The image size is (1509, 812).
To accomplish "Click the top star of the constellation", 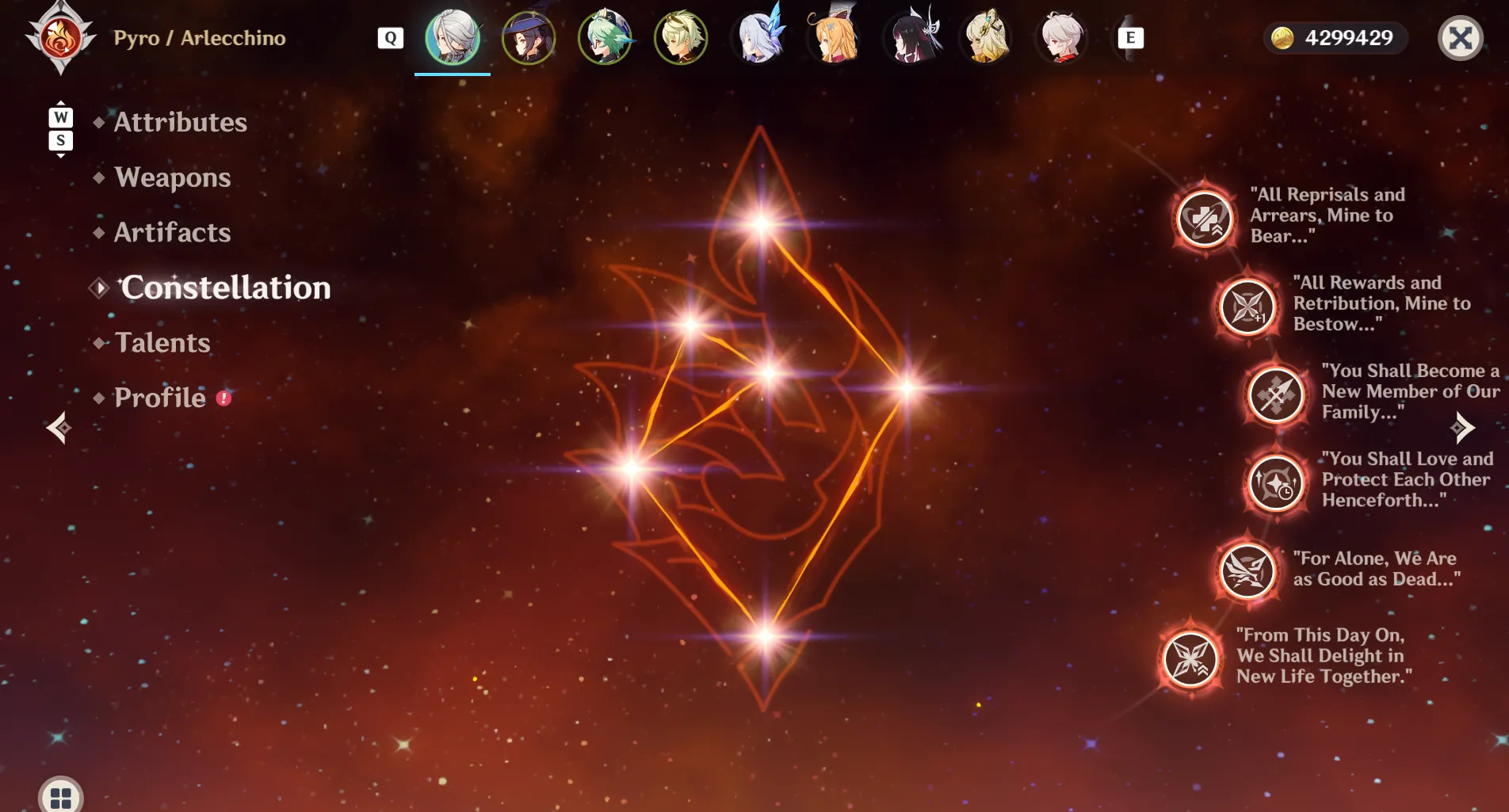I will pos(761,223).
